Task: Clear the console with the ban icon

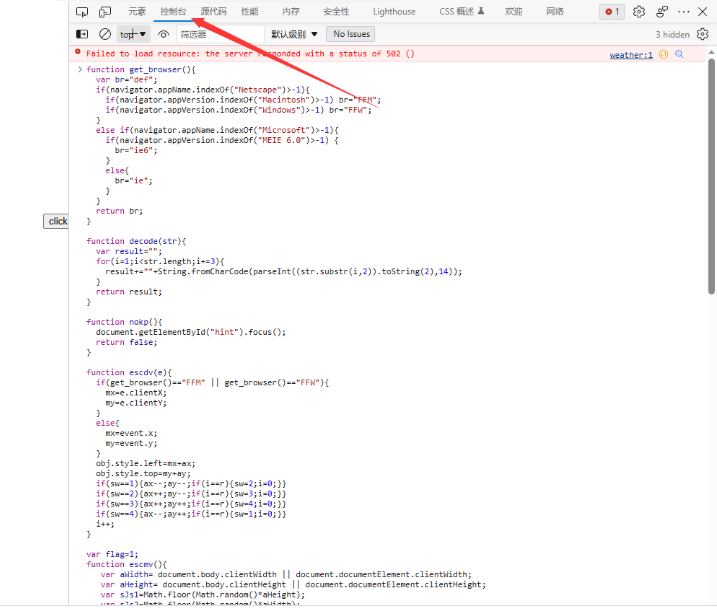Action: (105, 34)
